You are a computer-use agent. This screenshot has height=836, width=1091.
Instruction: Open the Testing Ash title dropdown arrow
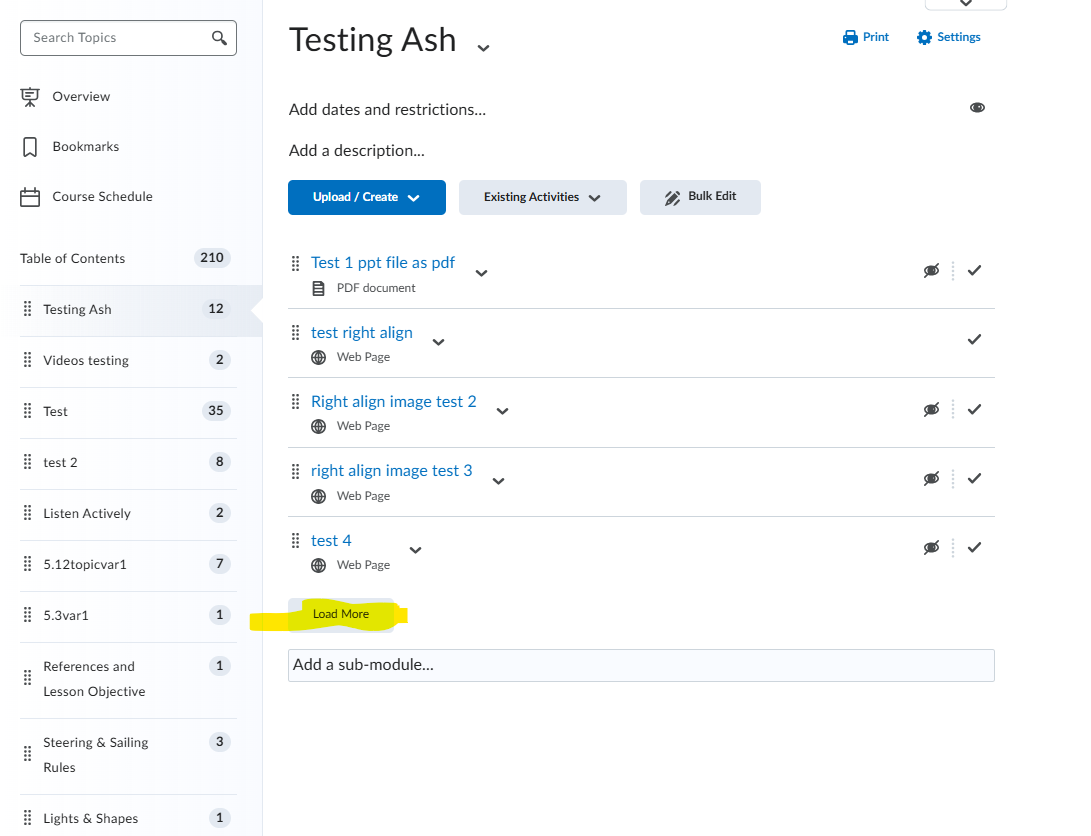point(483,48)
